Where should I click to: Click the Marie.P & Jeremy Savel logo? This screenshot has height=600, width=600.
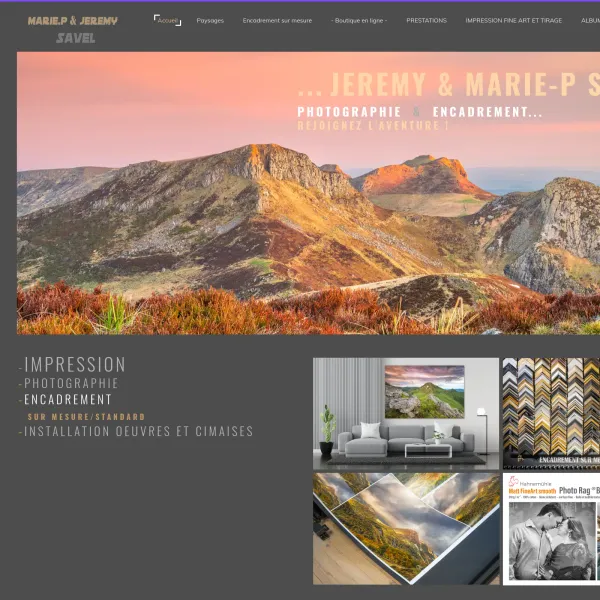click(72, 28)
